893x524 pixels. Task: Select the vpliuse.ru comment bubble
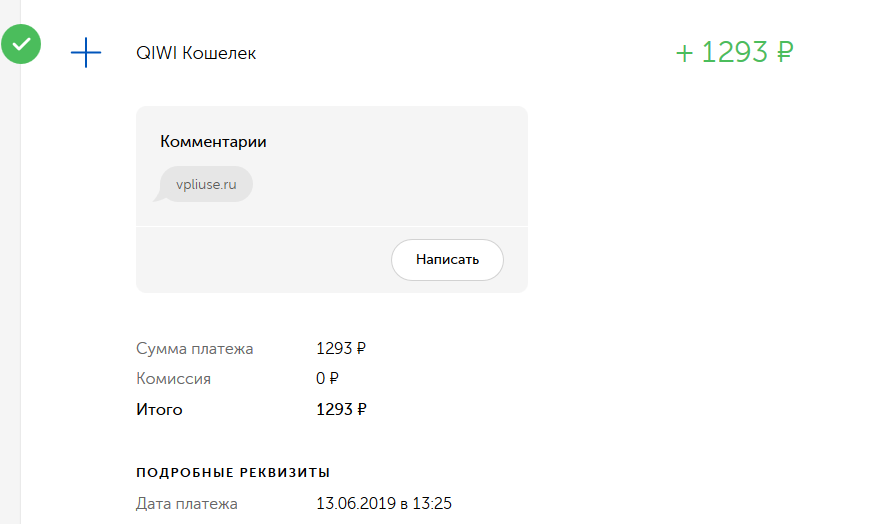coord(206,184)
